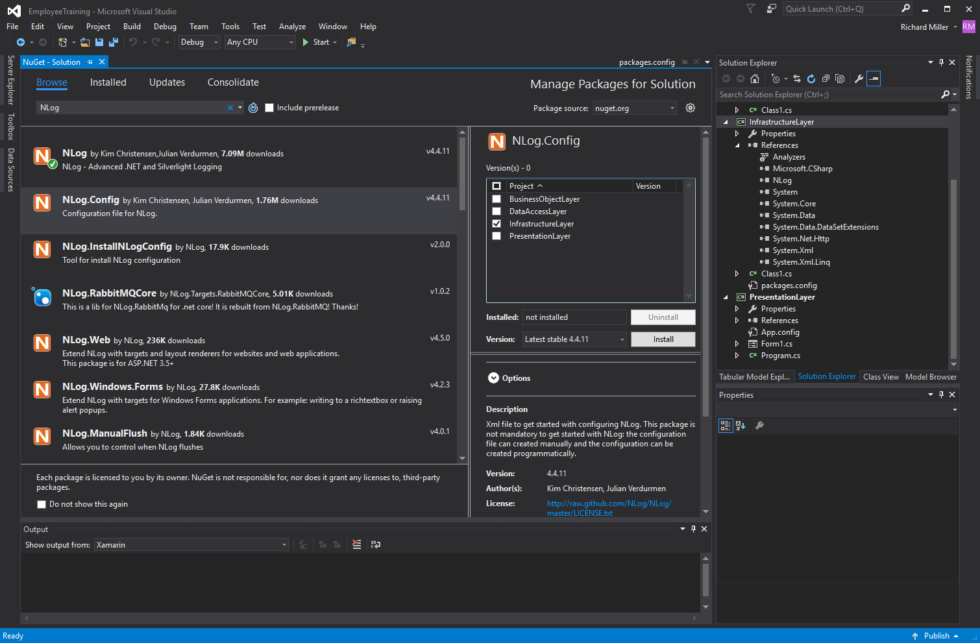
Task: Refresh the Solution Explorer tree
Action: 811,79
